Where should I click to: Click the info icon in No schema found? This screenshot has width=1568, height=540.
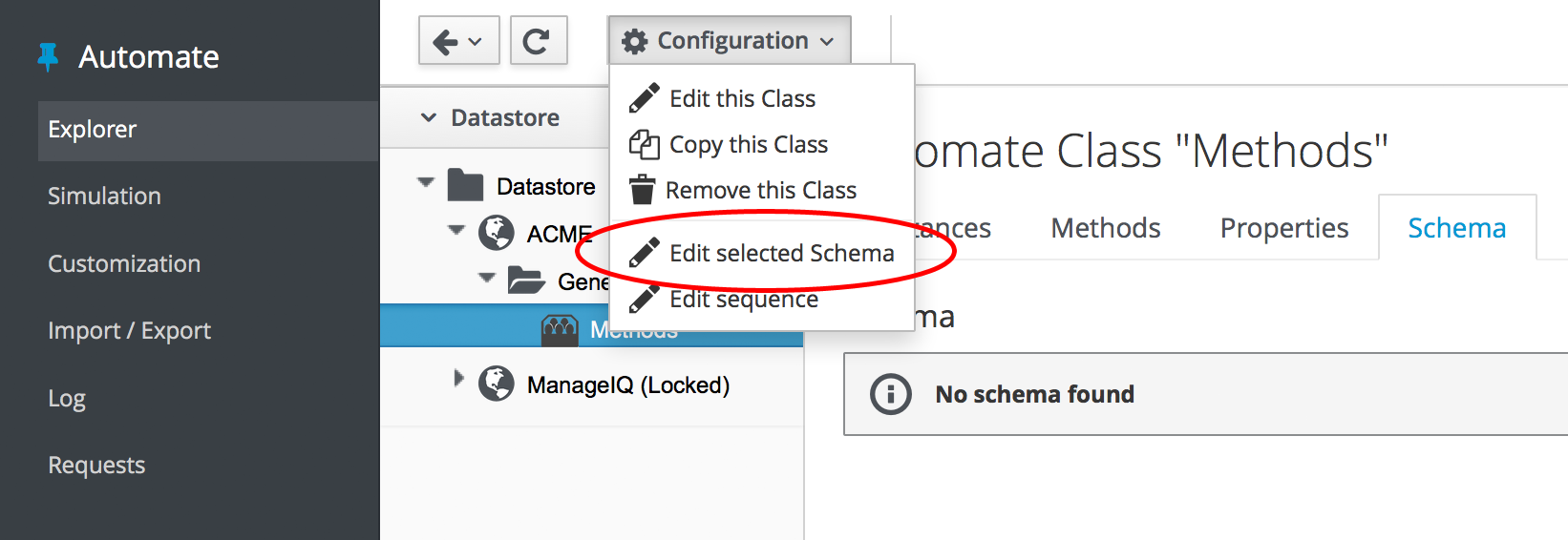890,394
